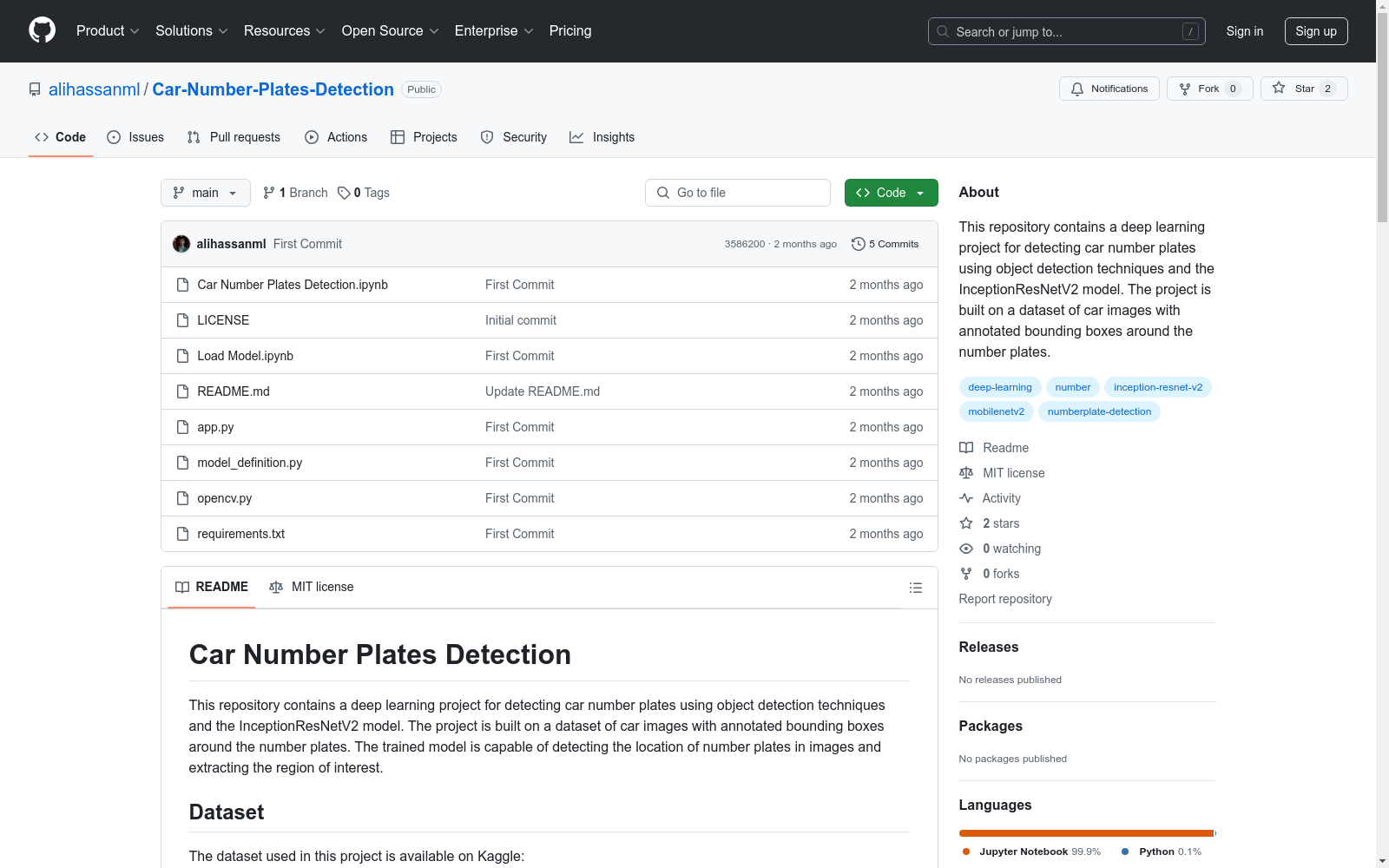Expand the Solutions menu

[x=192, y=30]
